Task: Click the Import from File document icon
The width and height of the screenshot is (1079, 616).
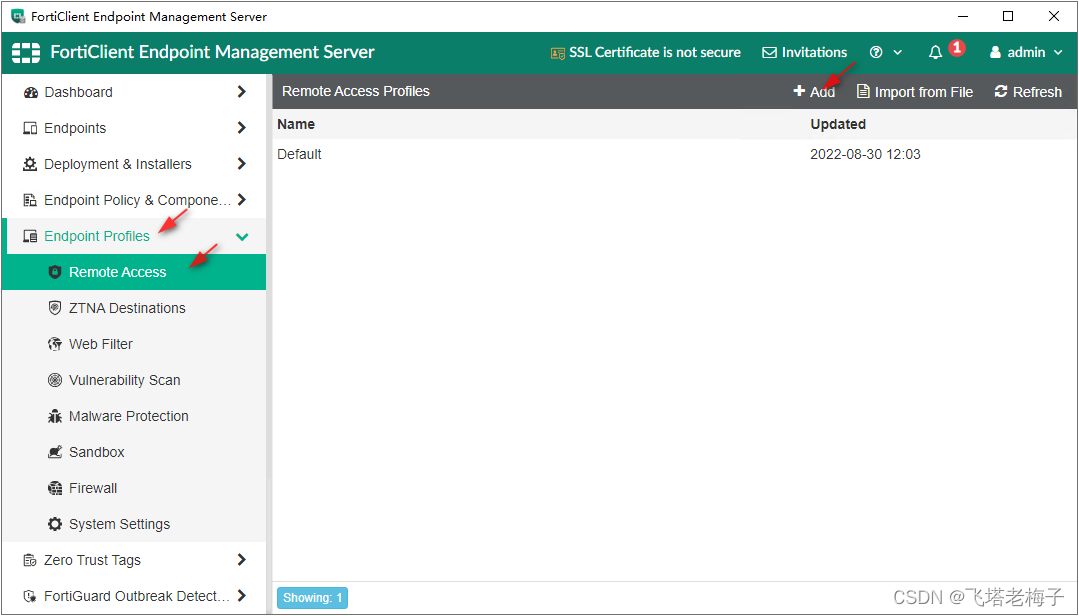Action: pos(863,91)
